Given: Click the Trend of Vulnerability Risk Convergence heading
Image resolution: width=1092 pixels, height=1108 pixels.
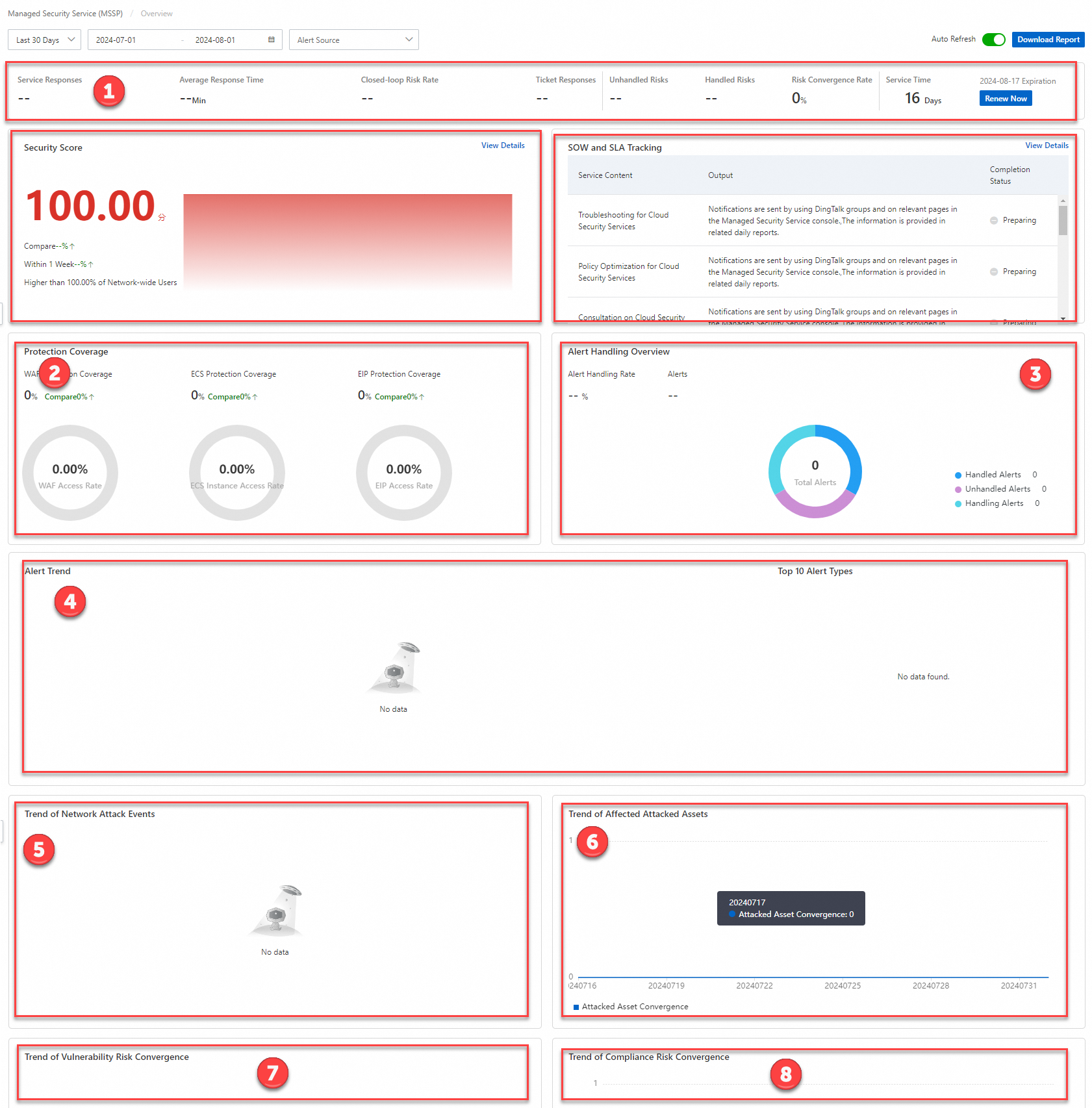Looking at the screenshot, I should coord(107,1057).
